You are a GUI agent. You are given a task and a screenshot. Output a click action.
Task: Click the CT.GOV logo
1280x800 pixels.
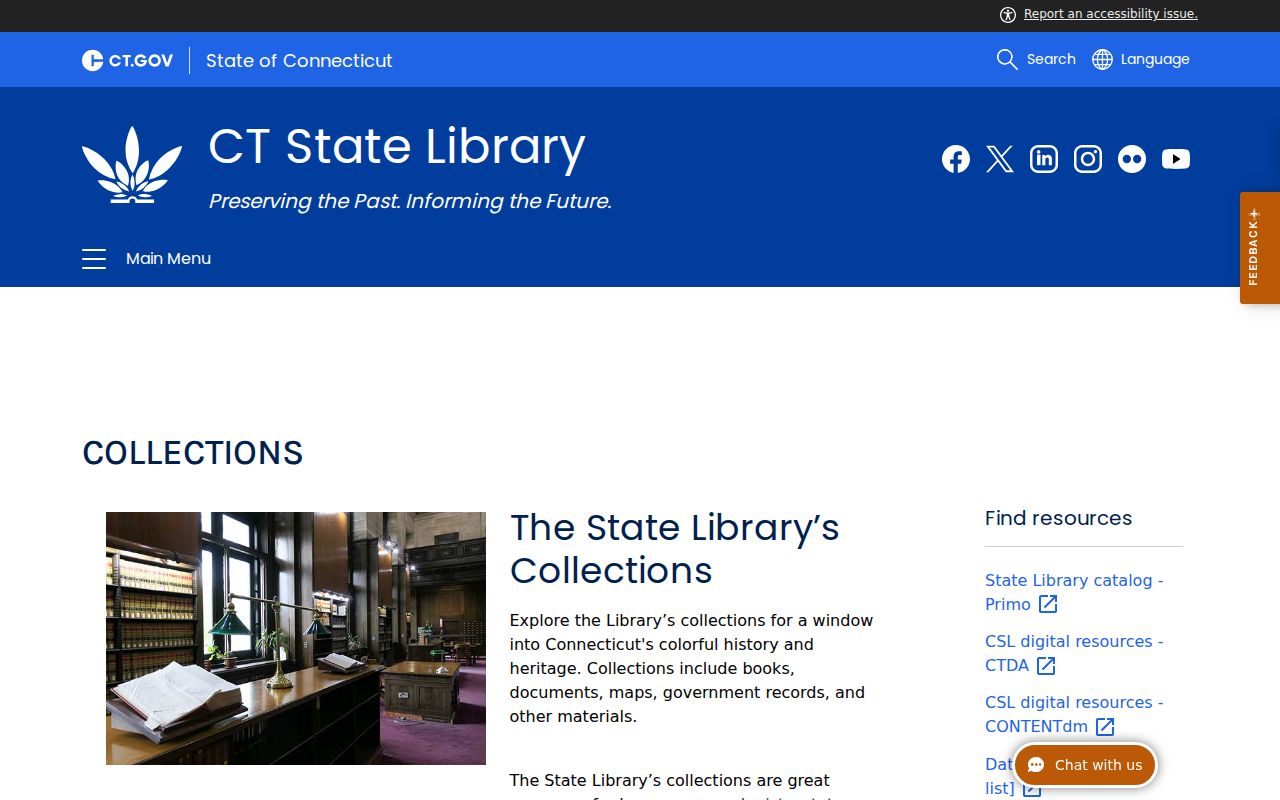127,60
